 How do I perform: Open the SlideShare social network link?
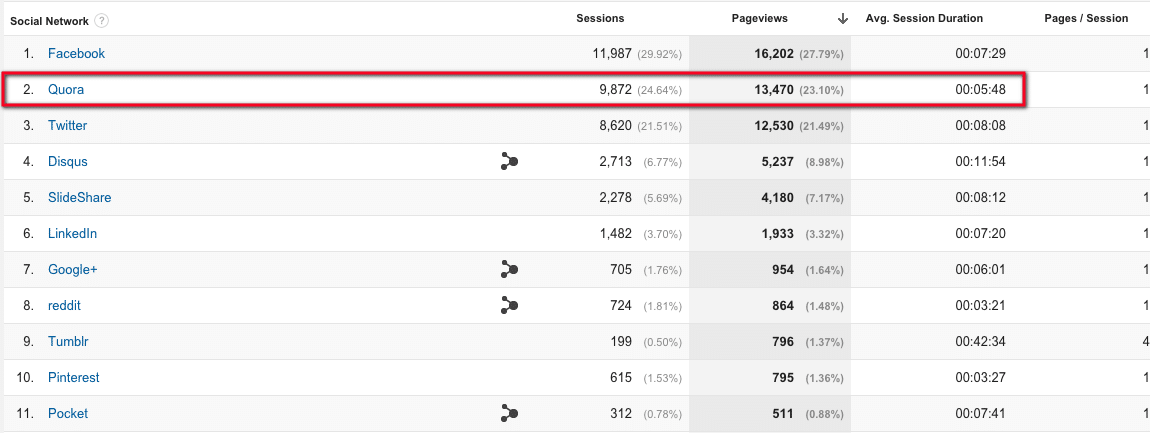click(x=79, y=197)
